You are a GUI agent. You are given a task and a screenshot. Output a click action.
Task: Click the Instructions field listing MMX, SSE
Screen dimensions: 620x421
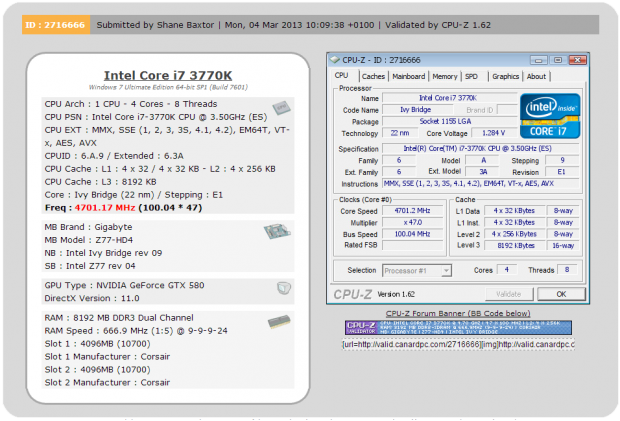point(480,183)
